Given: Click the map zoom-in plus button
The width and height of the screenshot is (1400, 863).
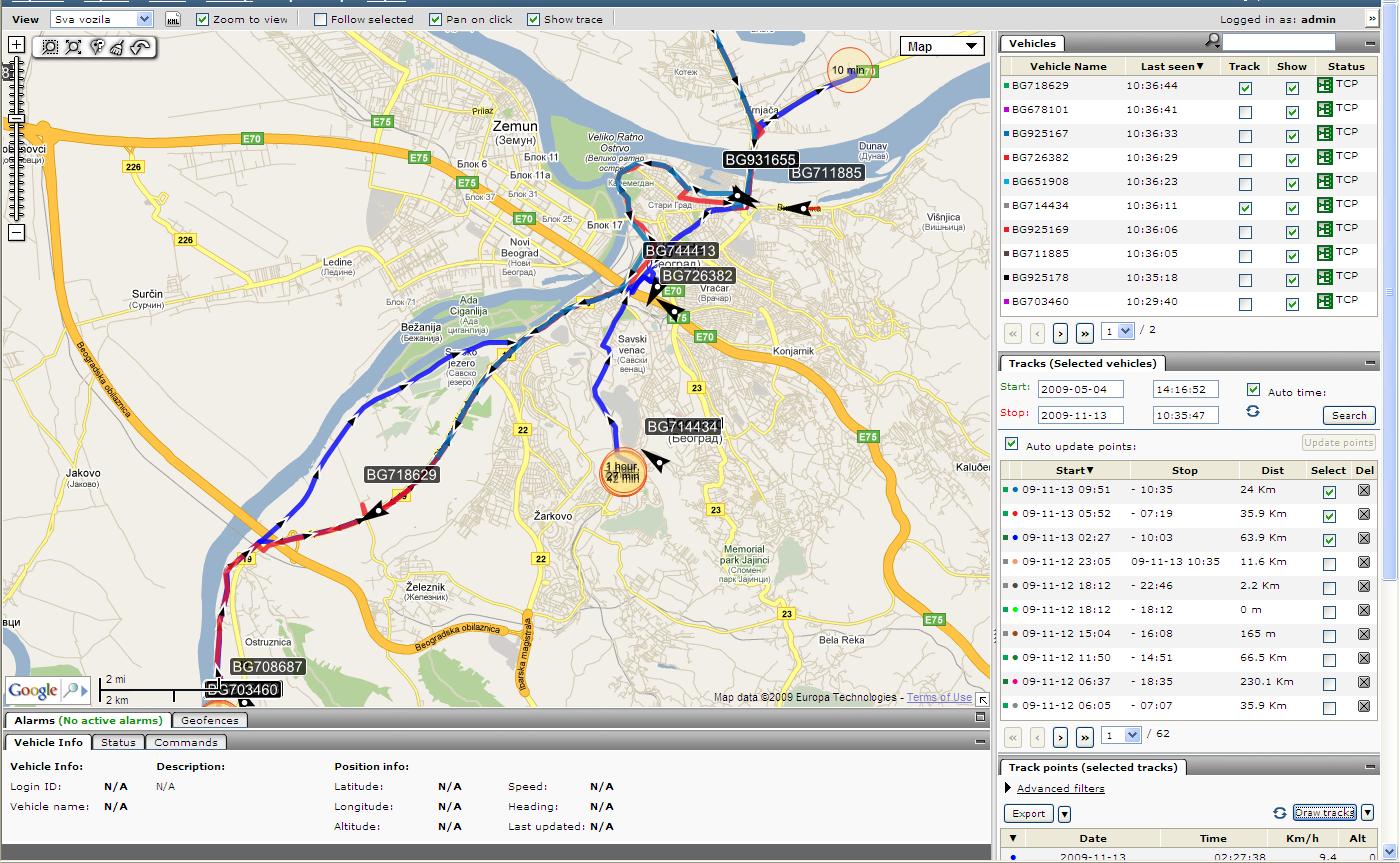Looking at the screenshot, I should 16,44.
